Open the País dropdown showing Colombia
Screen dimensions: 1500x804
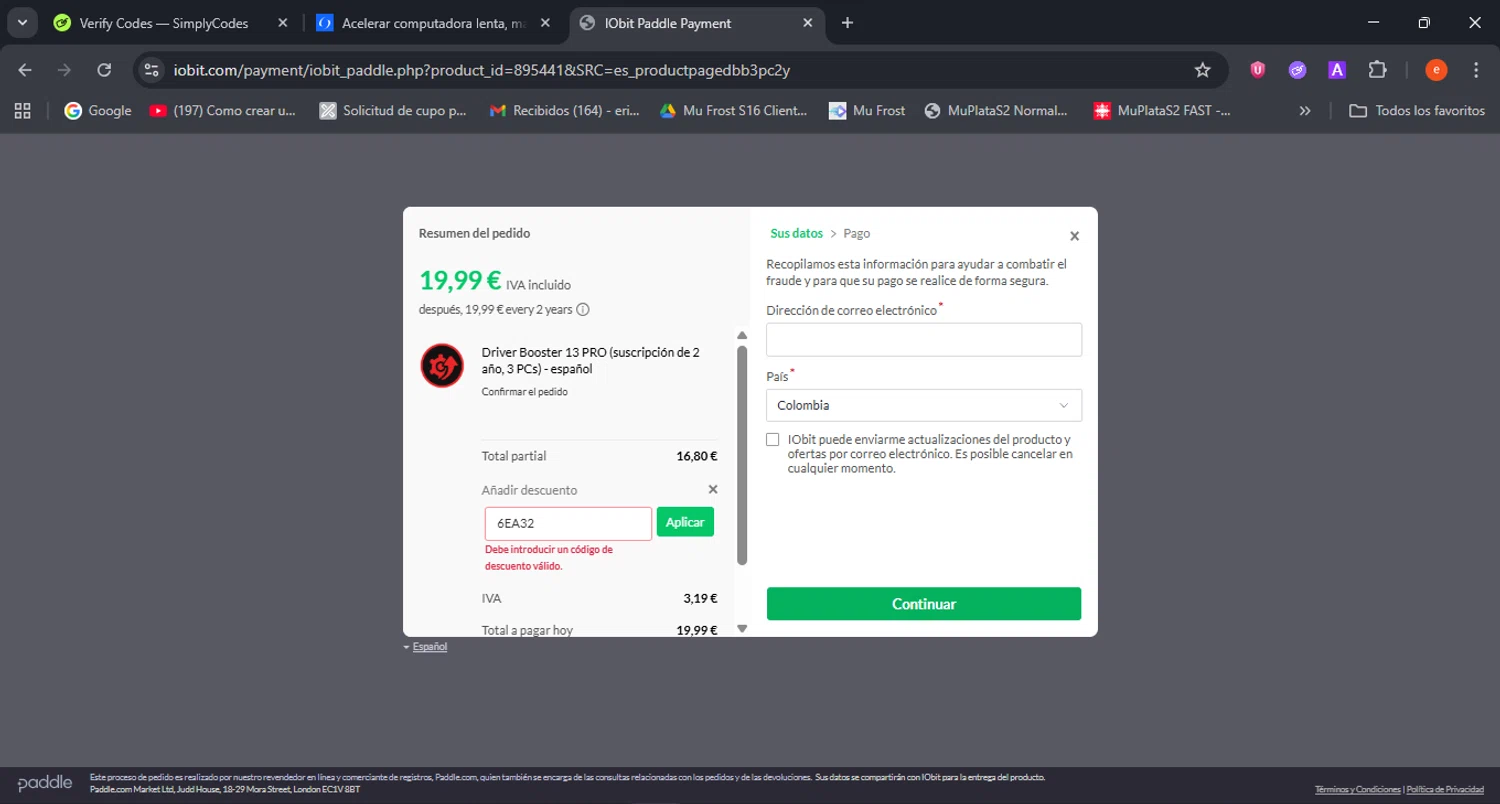(x=924, y=405)
